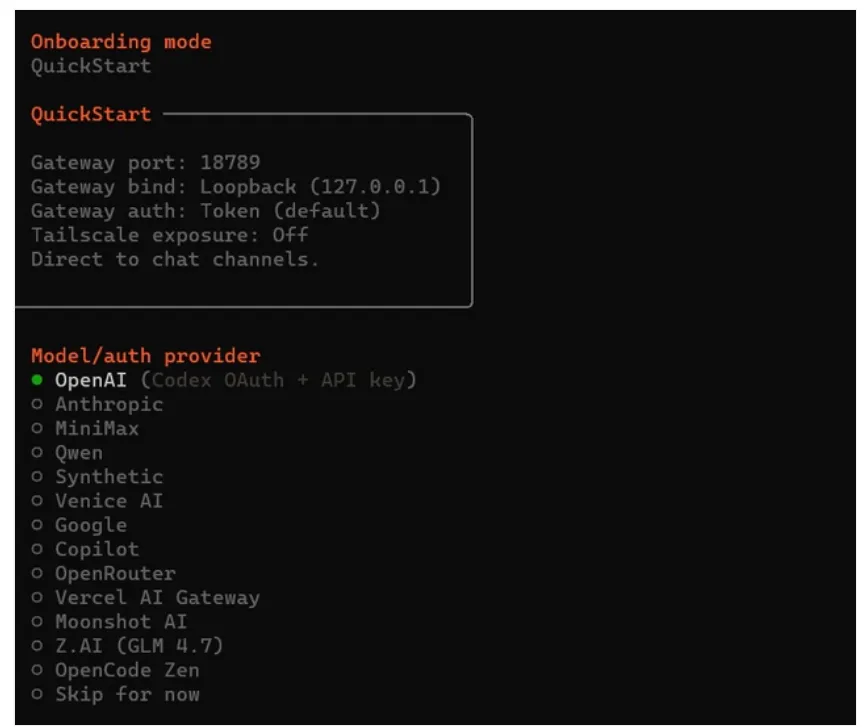Screen dimensions: 864x727
Task: Choose Vercel AI Gateway option
Action: (x=156, y=598)
